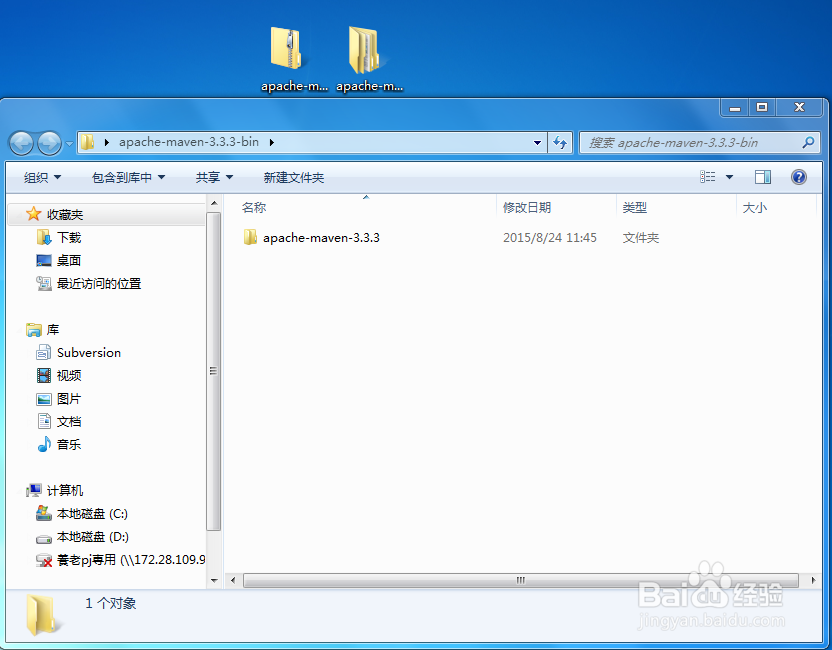Open the 音乐 library
The width and height of the screenshot is (832, 650).
[x=69, y=444]
